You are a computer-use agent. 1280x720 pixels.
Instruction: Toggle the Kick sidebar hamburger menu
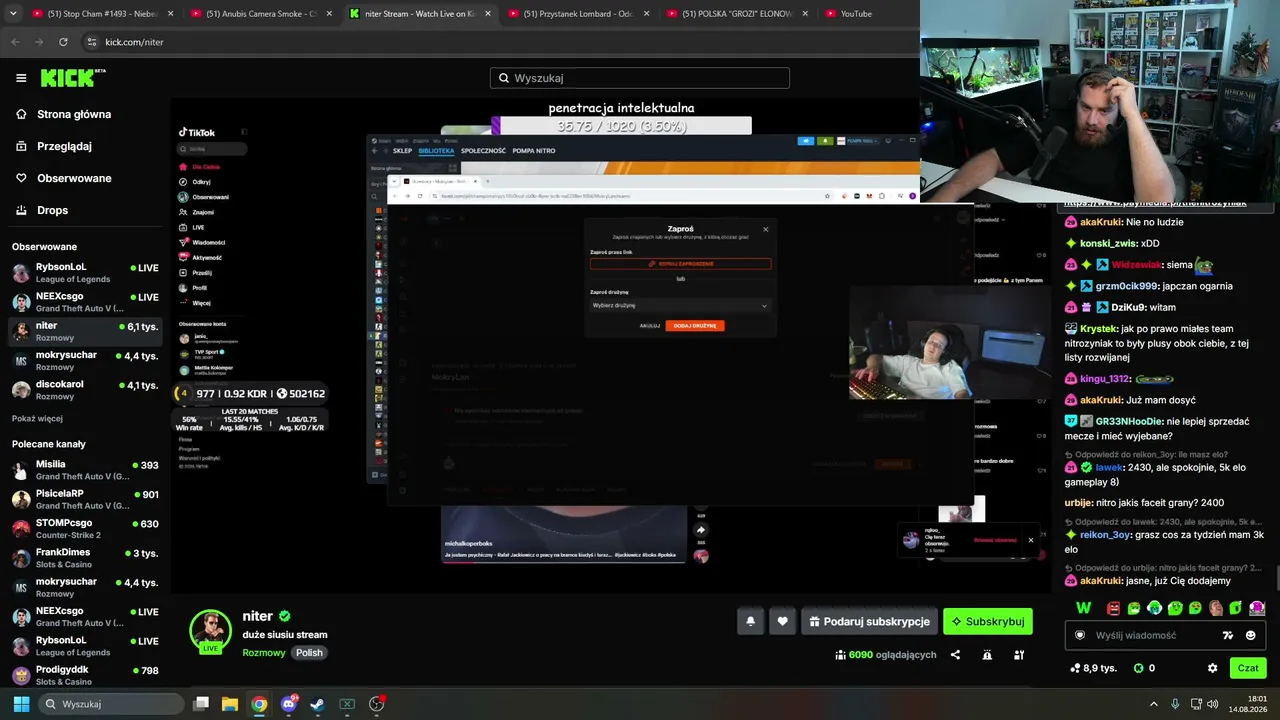[x=21, y=78]
